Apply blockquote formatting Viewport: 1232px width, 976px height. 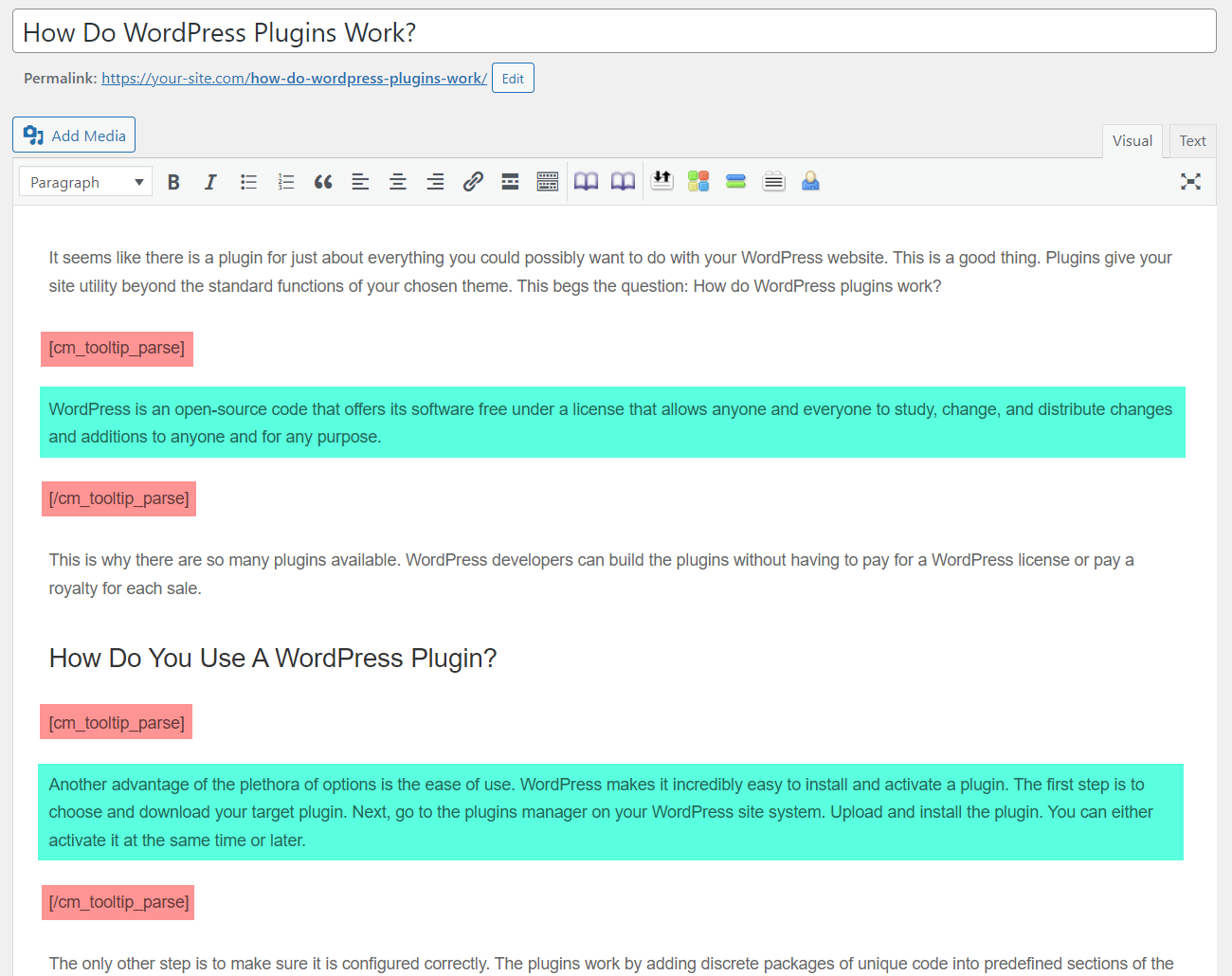(323, 182)
